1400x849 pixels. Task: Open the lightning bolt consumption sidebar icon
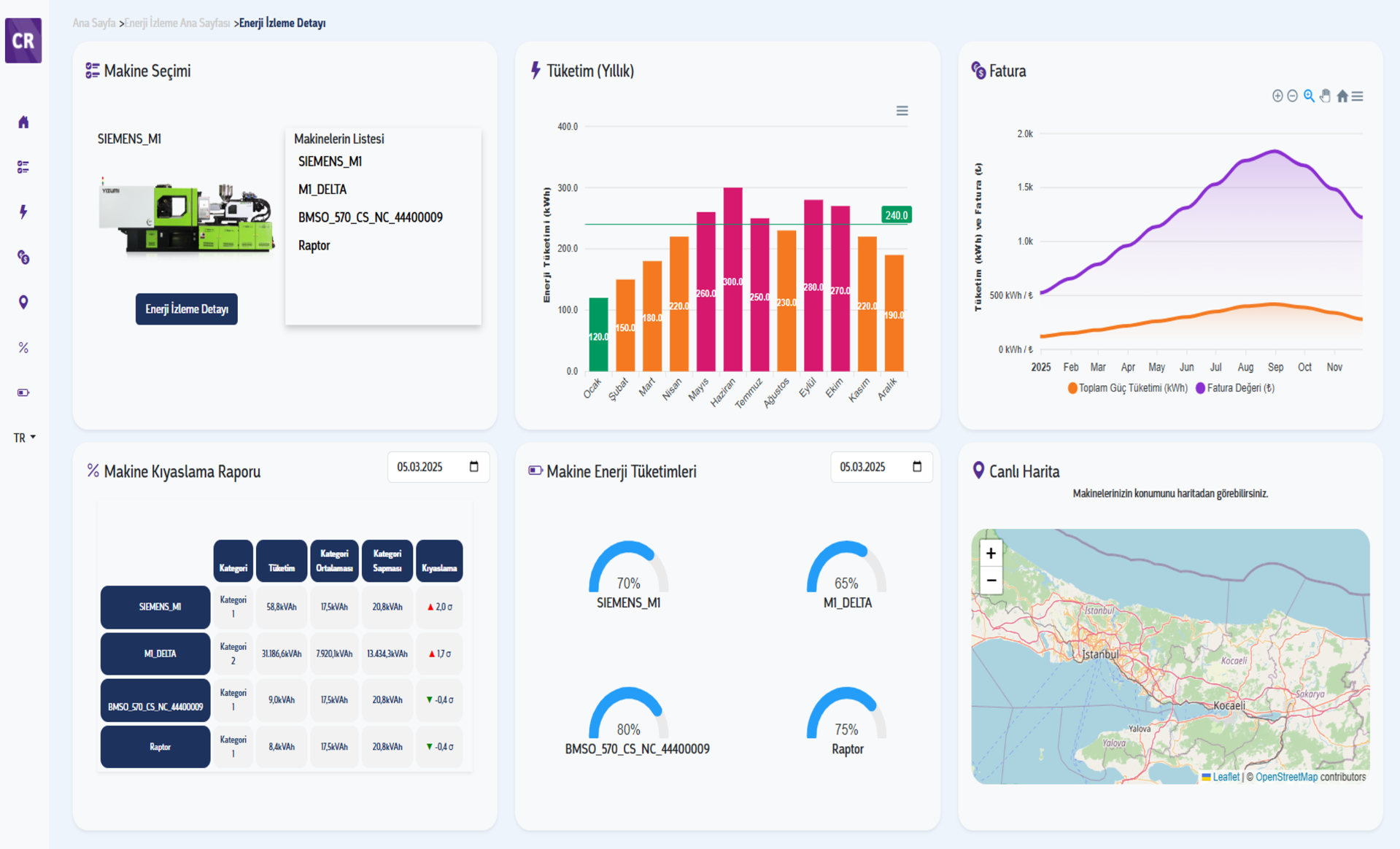[23, 212]
